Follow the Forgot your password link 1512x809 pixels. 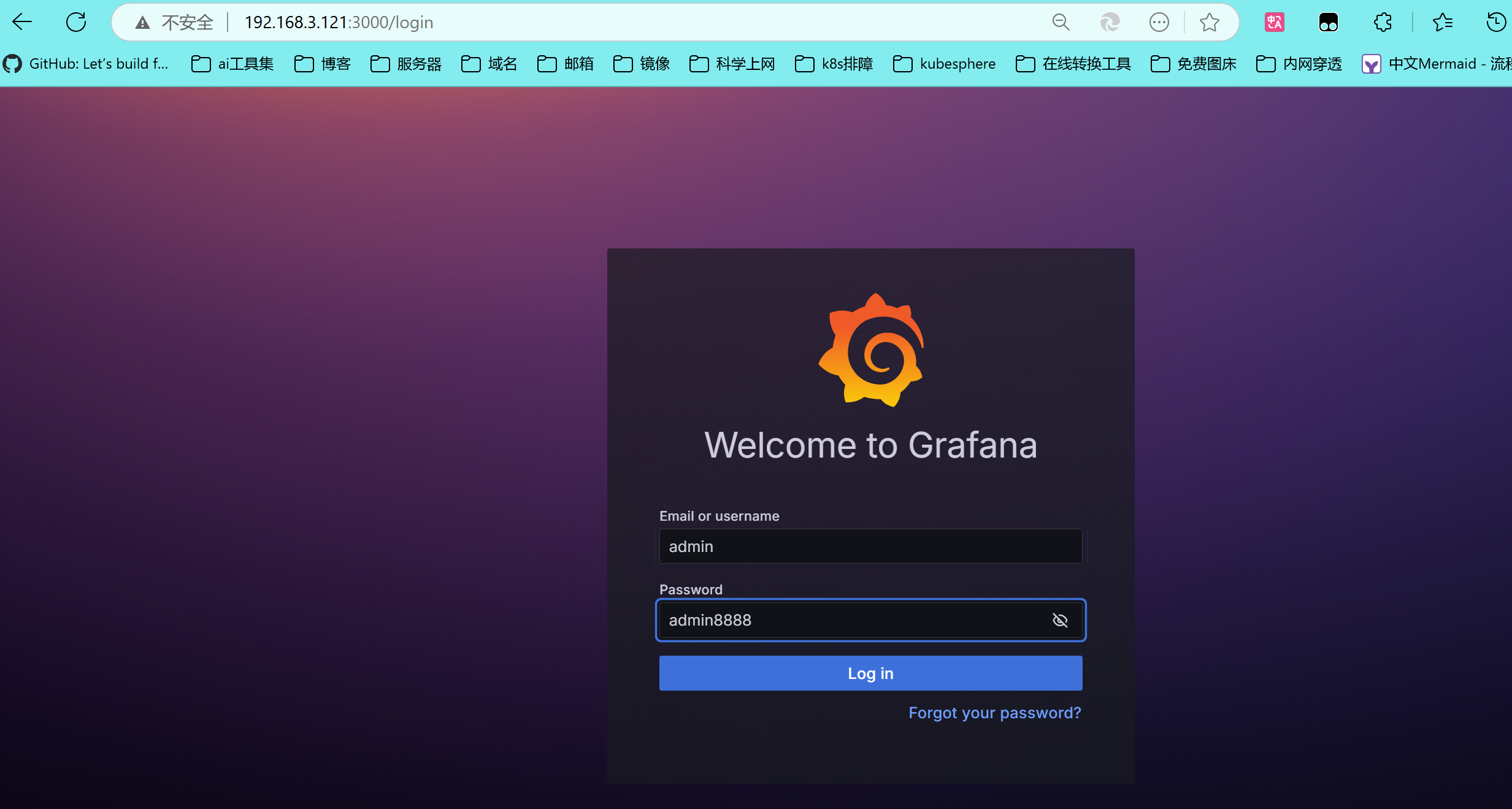(x=994, y=713)
